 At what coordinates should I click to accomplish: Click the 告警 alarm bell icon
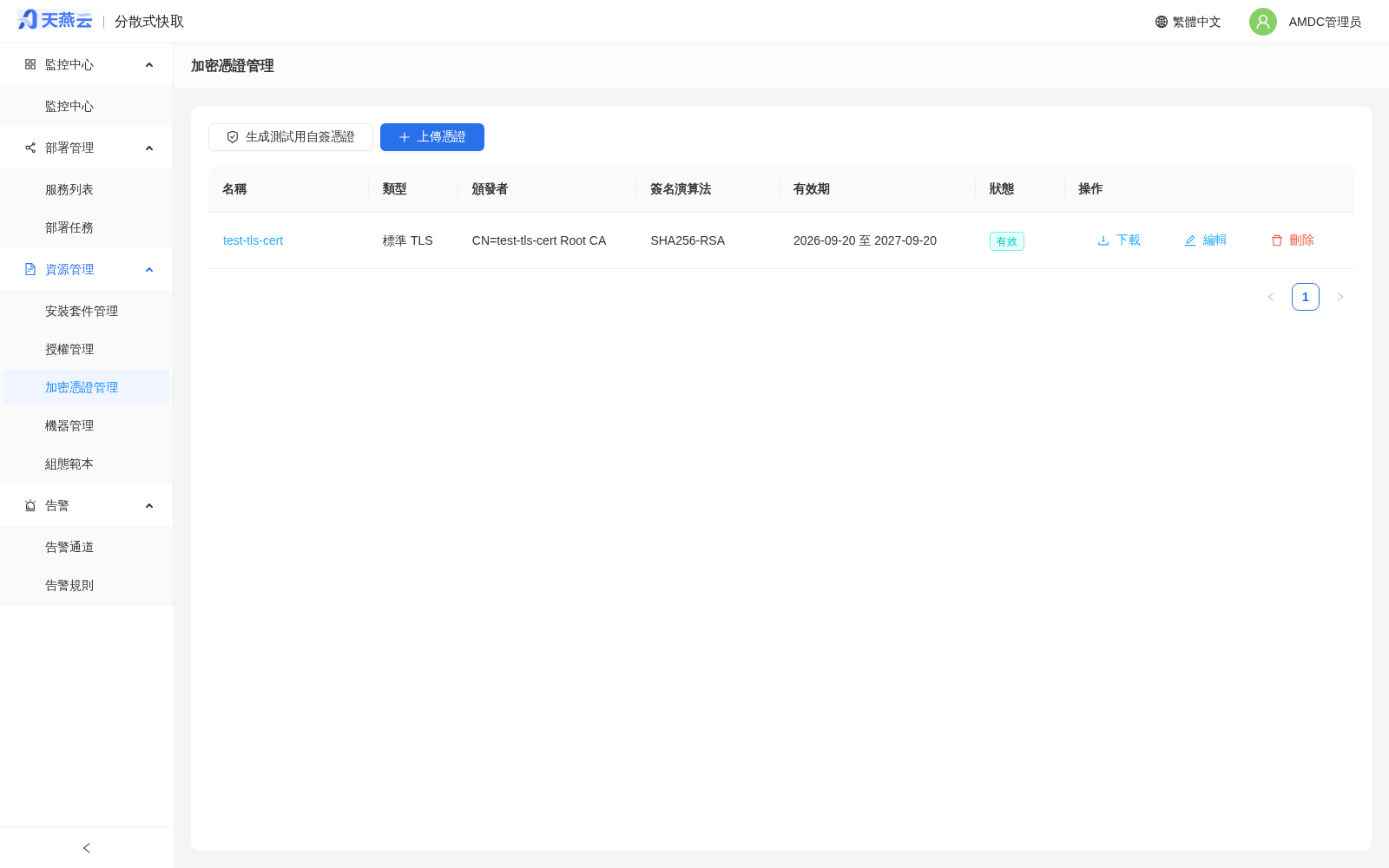pos(30,505)
